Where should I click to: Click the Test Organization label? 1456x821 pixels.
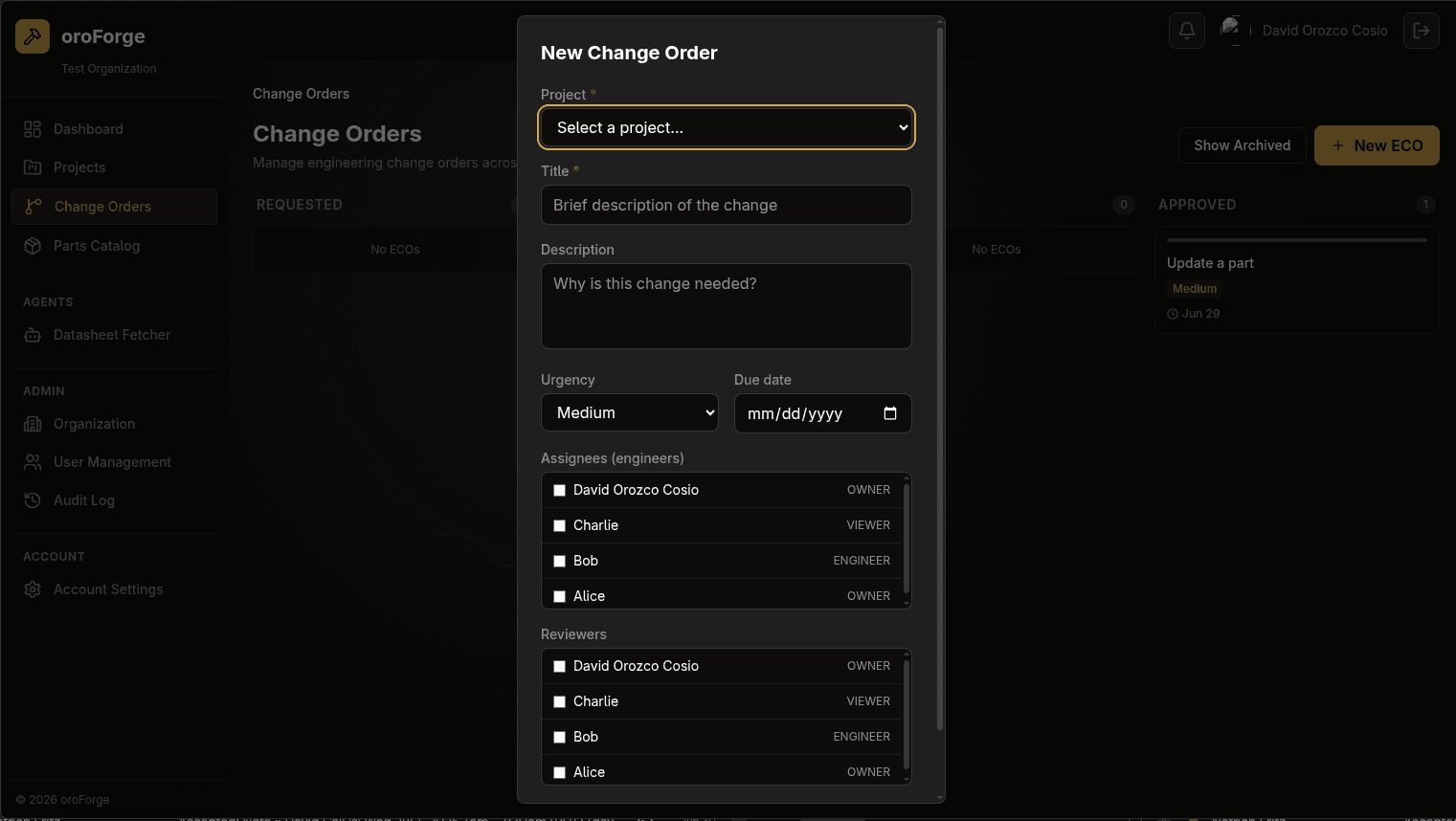109,69
